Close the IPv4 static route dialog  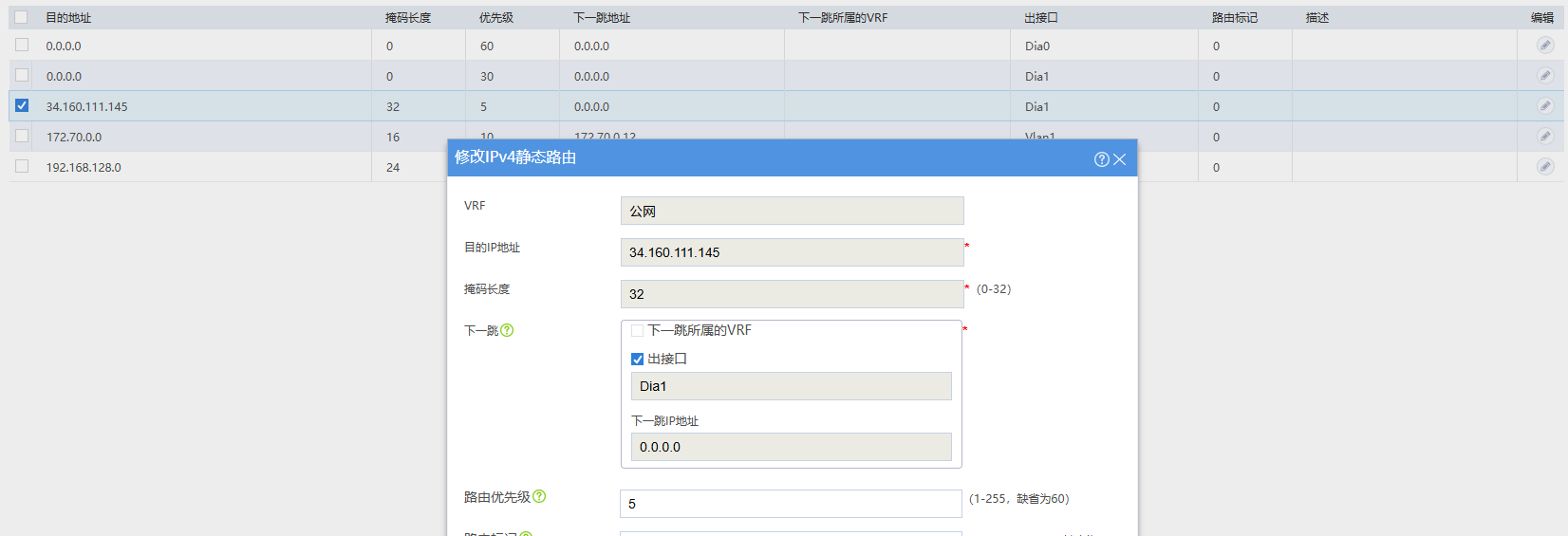pyautogui.click(x=1120, y=159)
